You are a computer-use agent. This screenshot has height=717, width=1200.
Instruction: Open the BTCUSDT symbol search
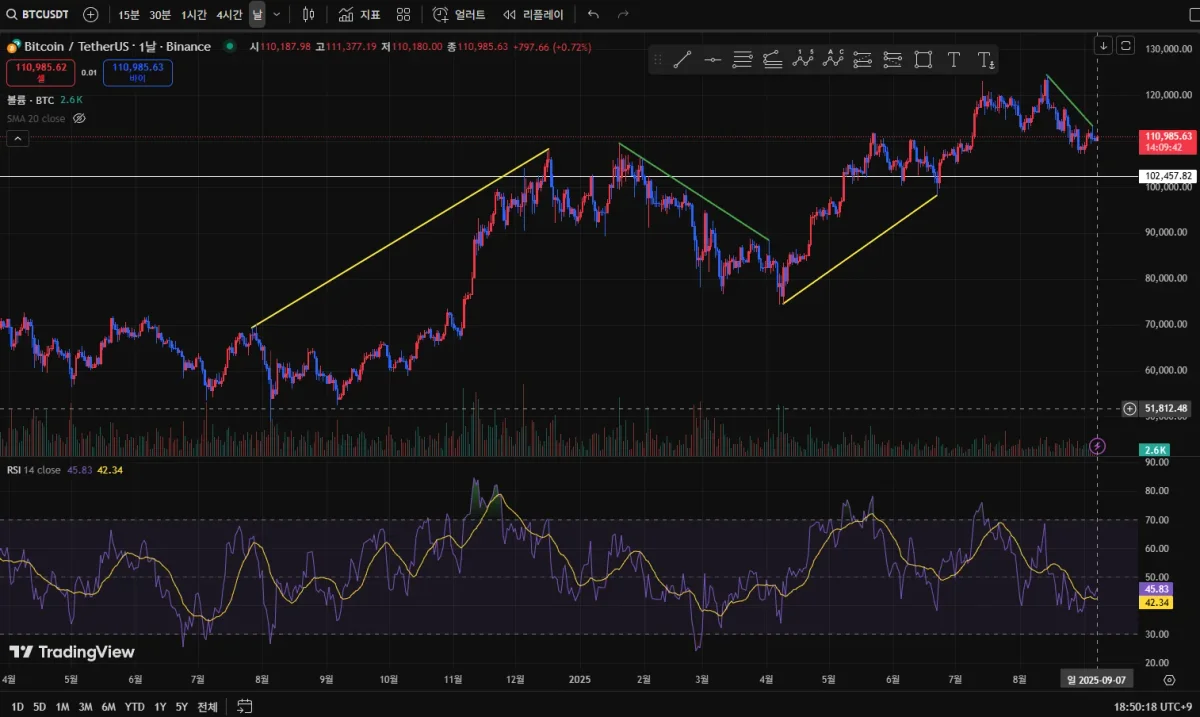coord(40,15)
